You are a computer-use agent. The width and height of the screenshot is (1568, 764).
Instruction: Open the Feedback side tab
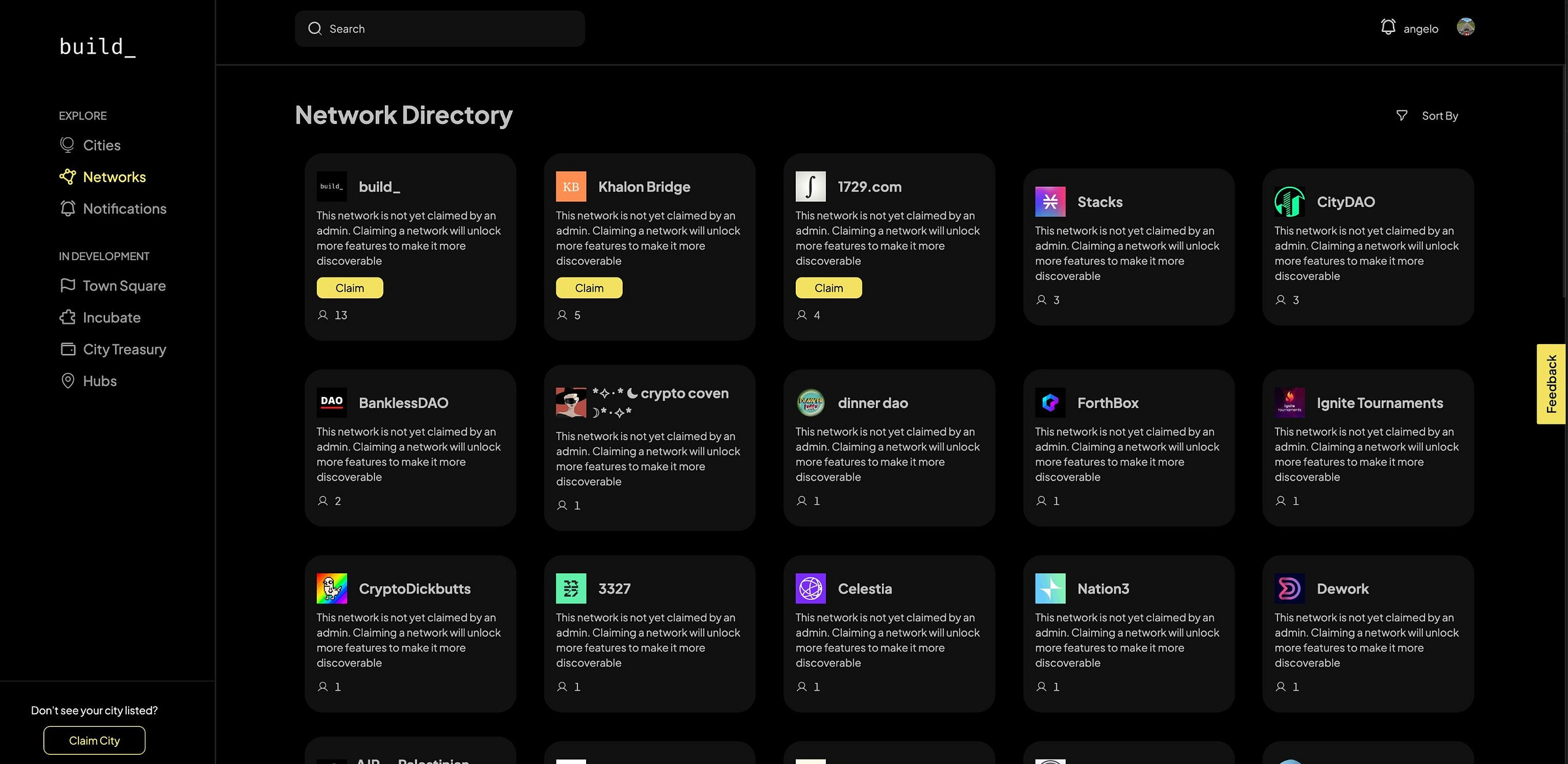coord(1551,384)
